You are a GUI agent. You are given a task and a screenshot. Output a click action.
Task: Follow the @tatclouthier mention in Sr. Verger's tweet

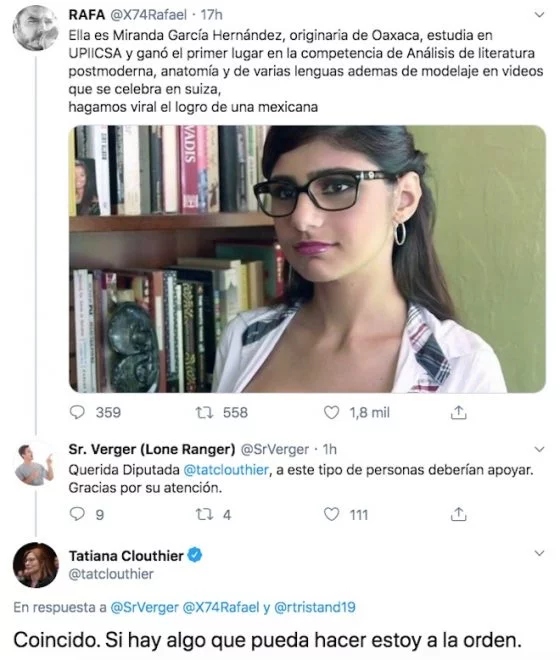[226, 470]
